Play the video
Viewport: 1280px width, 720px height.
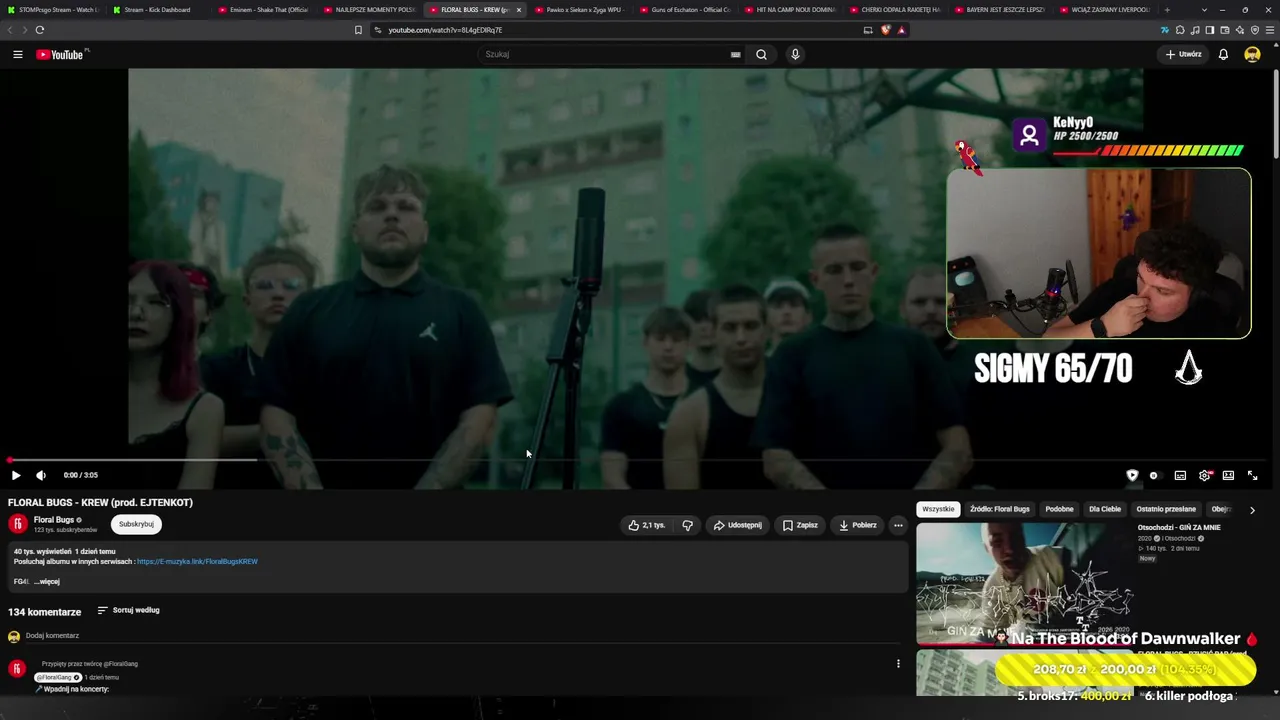tap(15, 475)
